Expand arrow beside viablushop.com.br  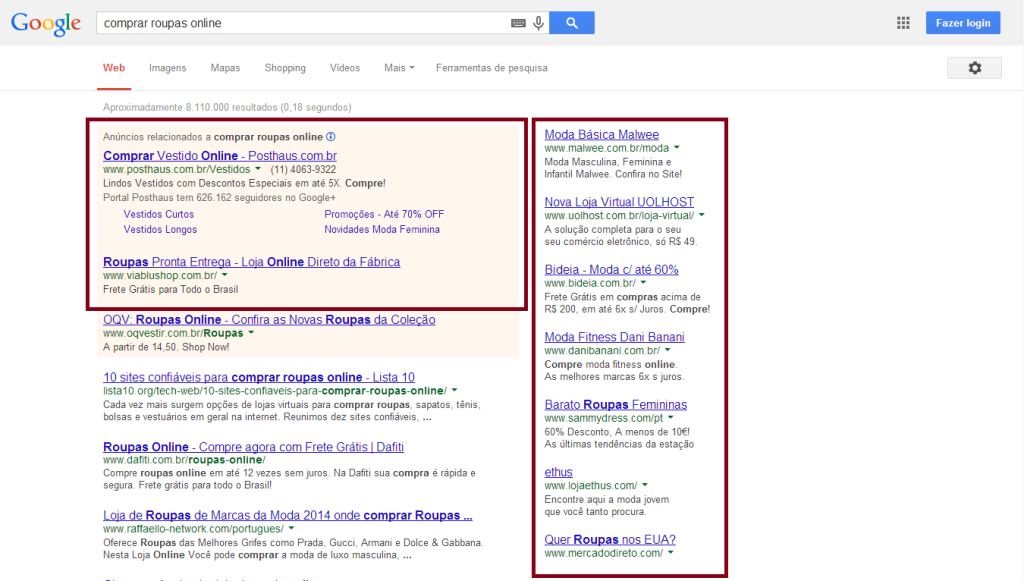[225, 275]
